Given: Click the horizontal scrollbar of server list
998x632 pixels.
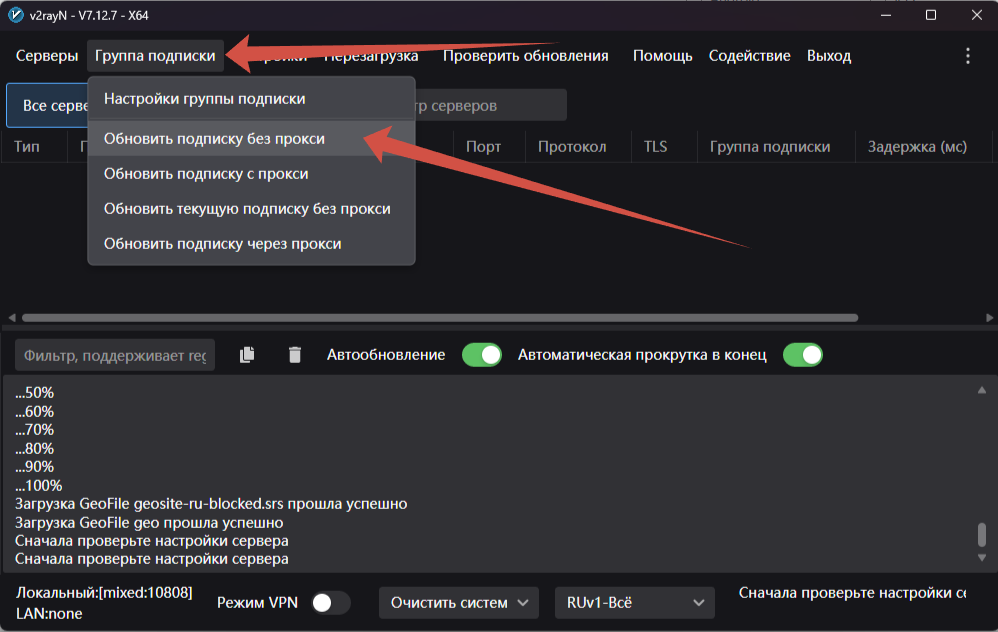Looking at the screenshot, I should (440, 317).
